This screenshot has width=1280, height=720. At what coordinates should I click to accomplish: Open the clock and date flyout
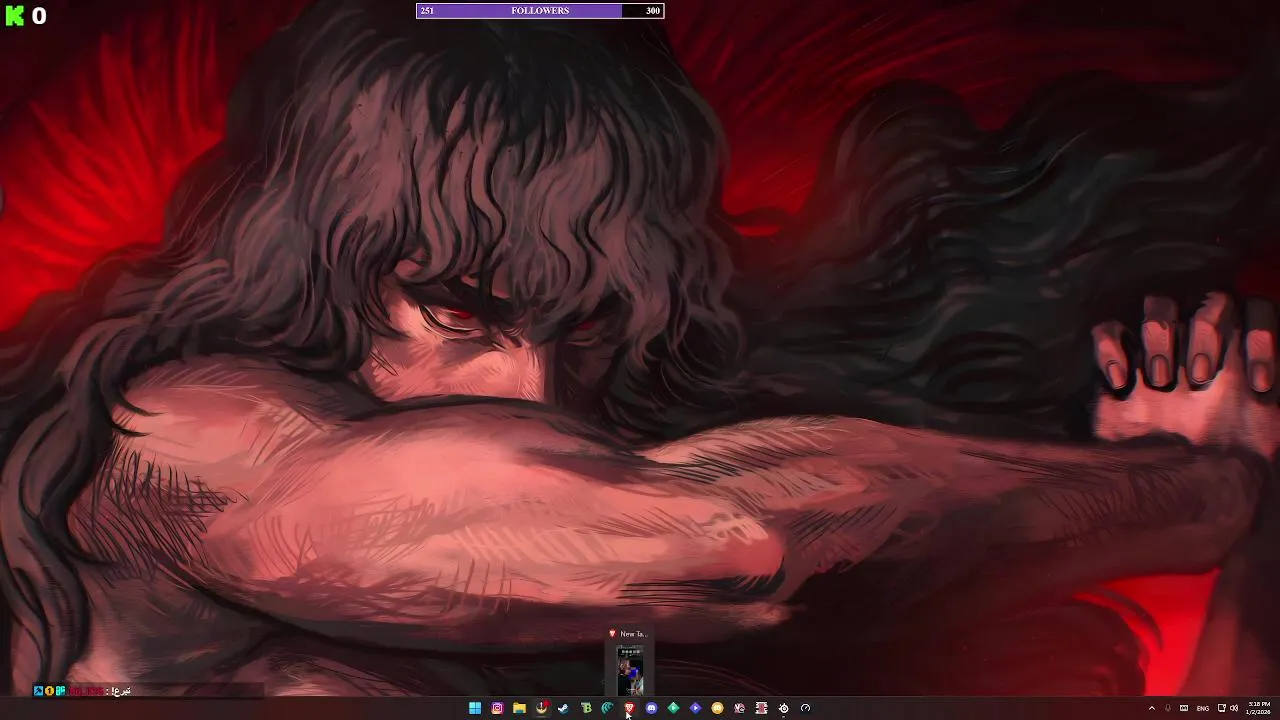click(1259, 708)
